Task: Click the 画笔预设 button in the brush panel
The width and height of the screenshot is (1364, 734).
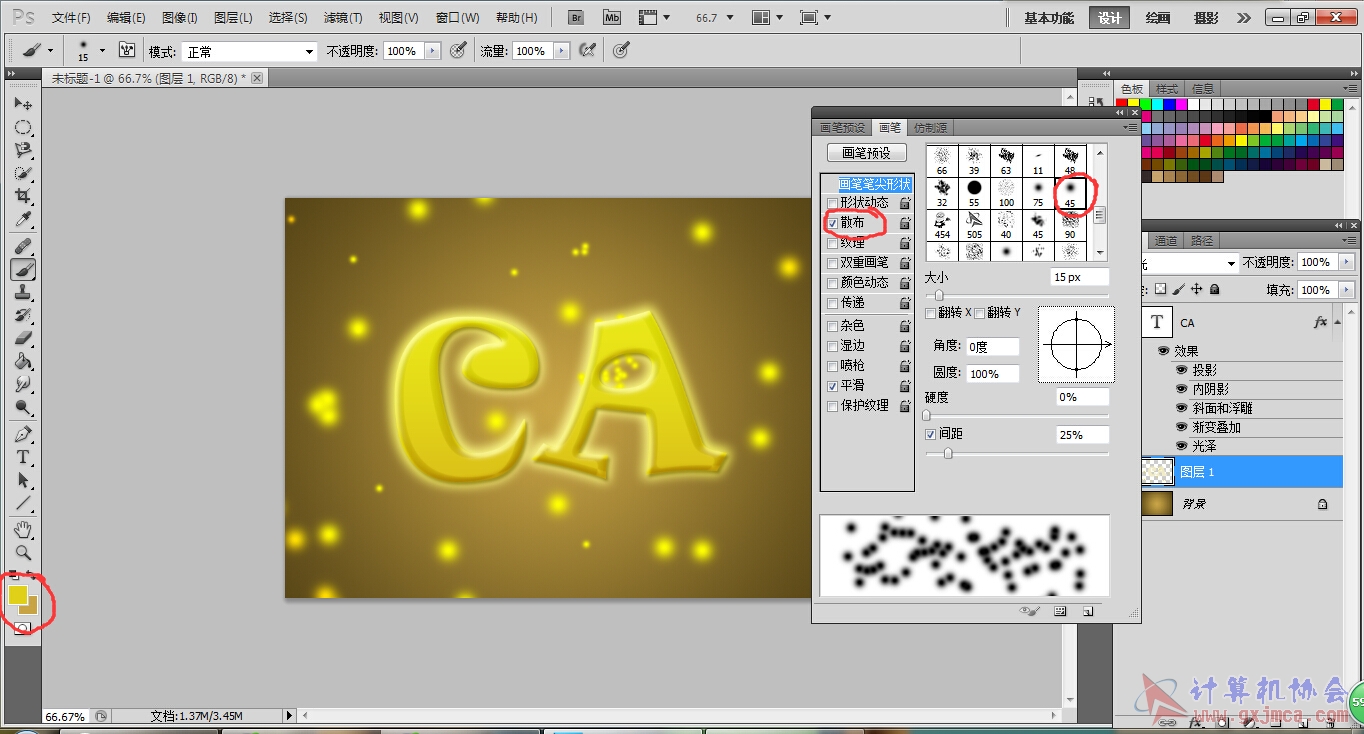Action: tap(866, 153)
